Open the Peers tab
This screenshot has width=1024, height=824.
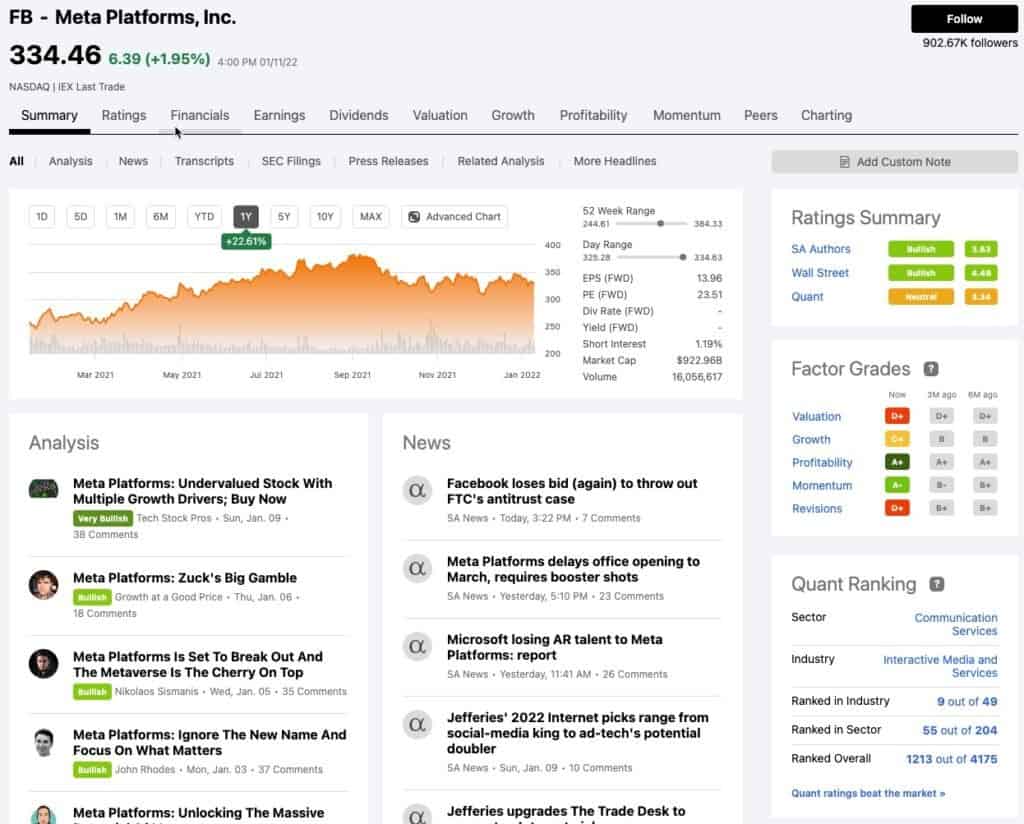pyautogui.click(x=761, y=116)
